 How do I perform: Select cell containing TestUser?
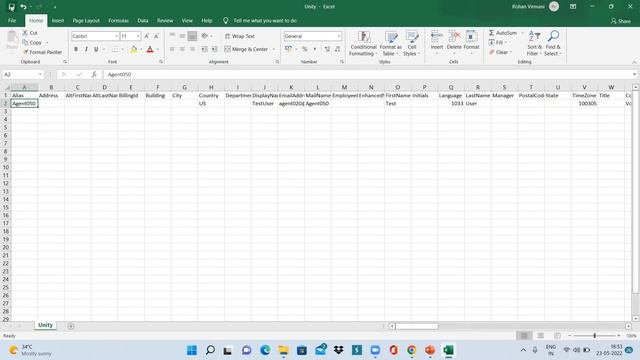coord(264,104)
